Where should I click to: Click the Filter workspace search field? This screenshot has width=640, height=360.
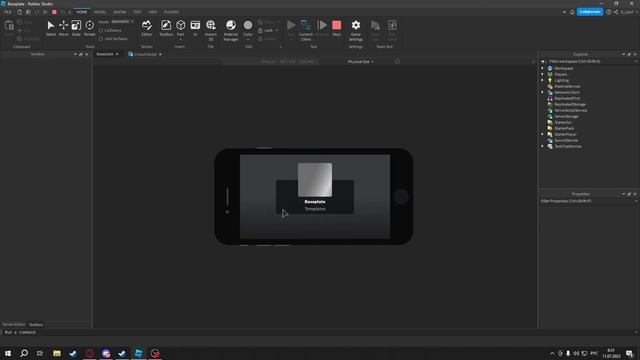point(589,62)
